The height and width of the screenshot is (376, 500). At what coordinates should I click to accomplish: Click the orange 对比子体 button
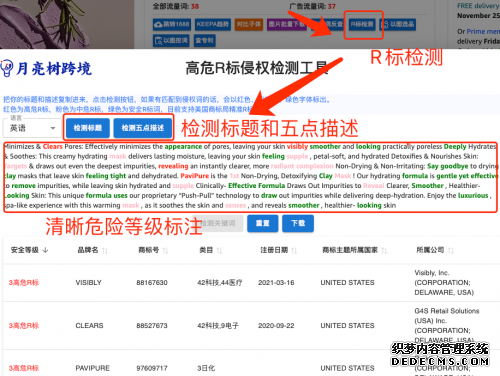coord(249,24)
